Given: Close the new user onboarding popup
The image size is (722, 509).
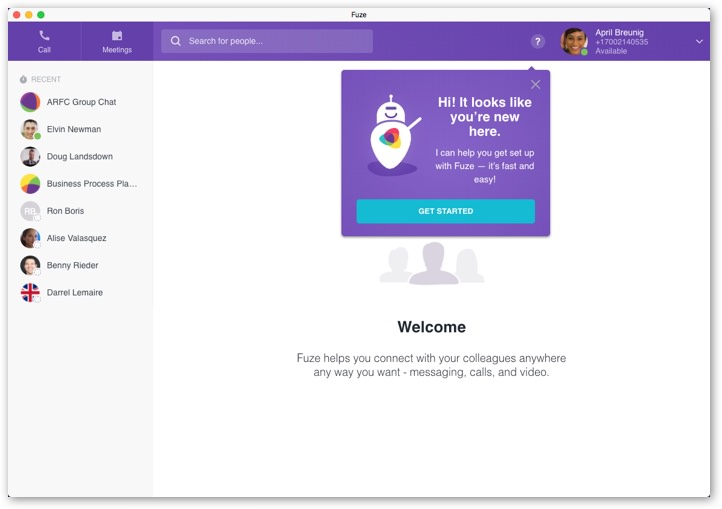Looking at the screenshot, I should (535, 84).
